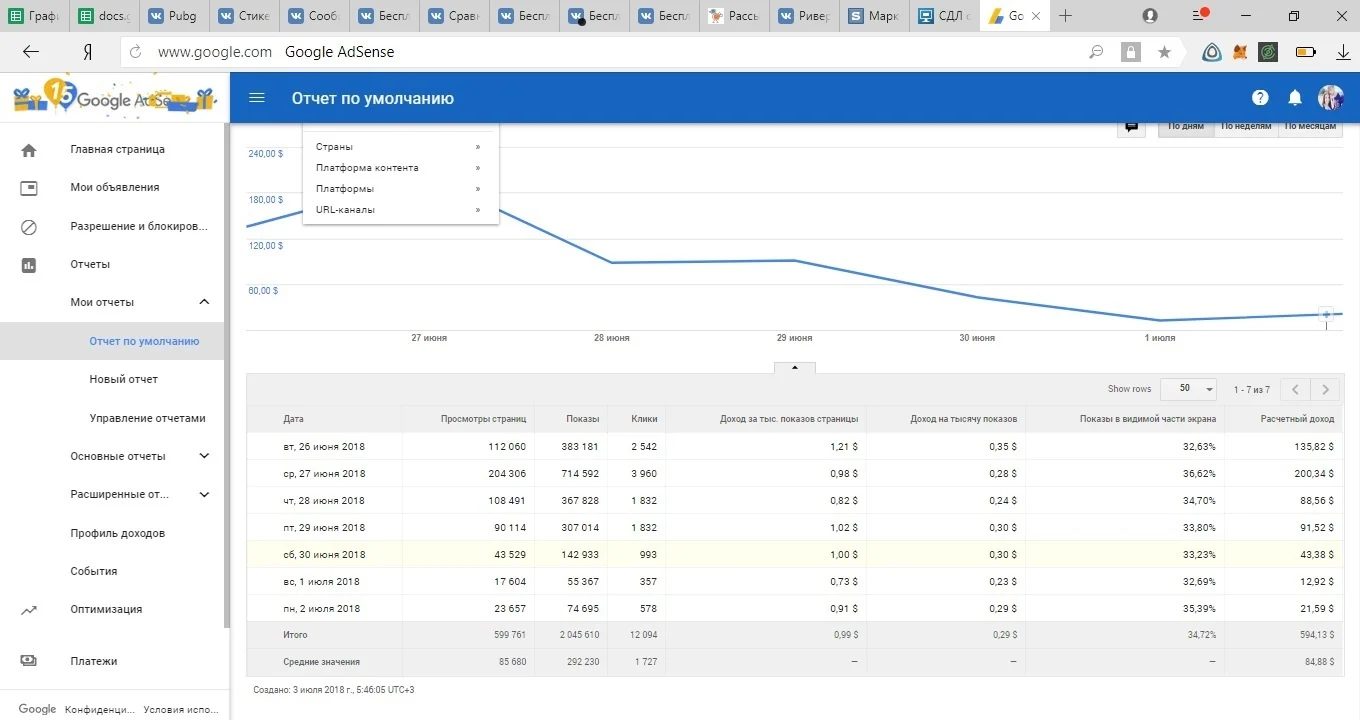Viewport: 1360px width, 720px height.
Task: Collapse Мои отчеты section
Action: pyautogui.click(x=205, y=302)
